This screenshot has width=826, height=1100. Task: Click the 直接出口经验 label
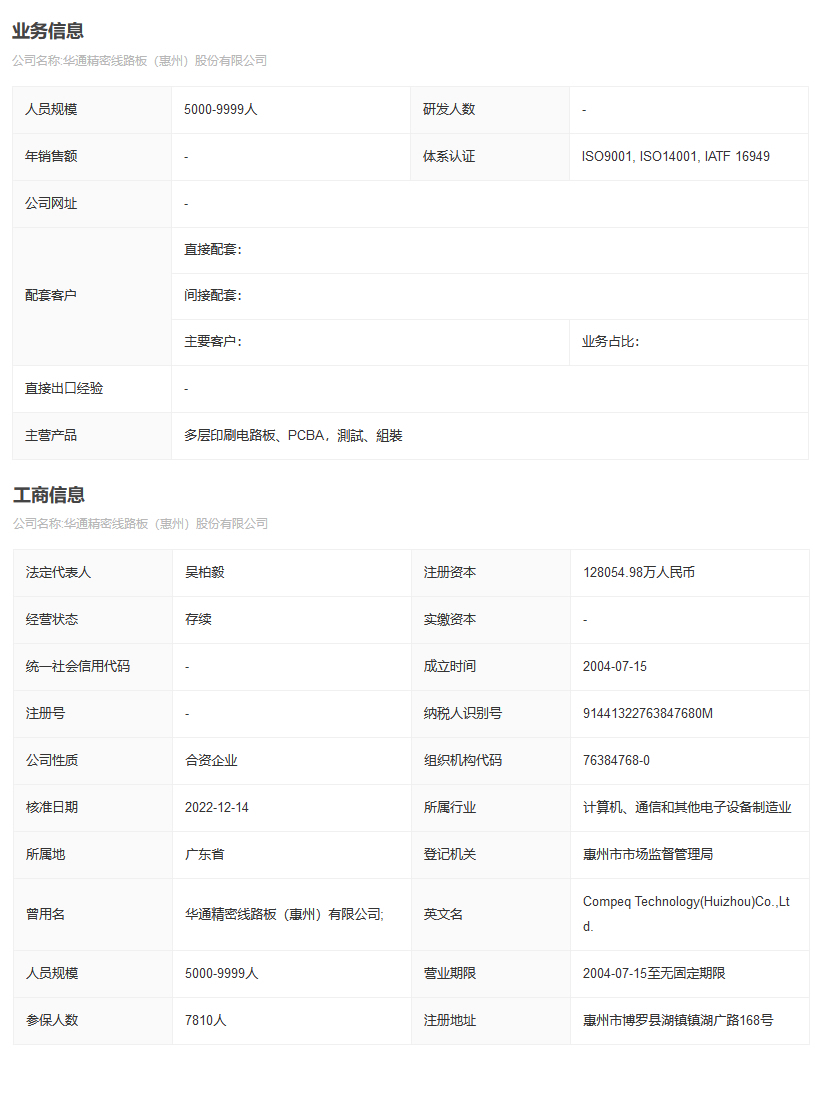[x=64, y=389]
